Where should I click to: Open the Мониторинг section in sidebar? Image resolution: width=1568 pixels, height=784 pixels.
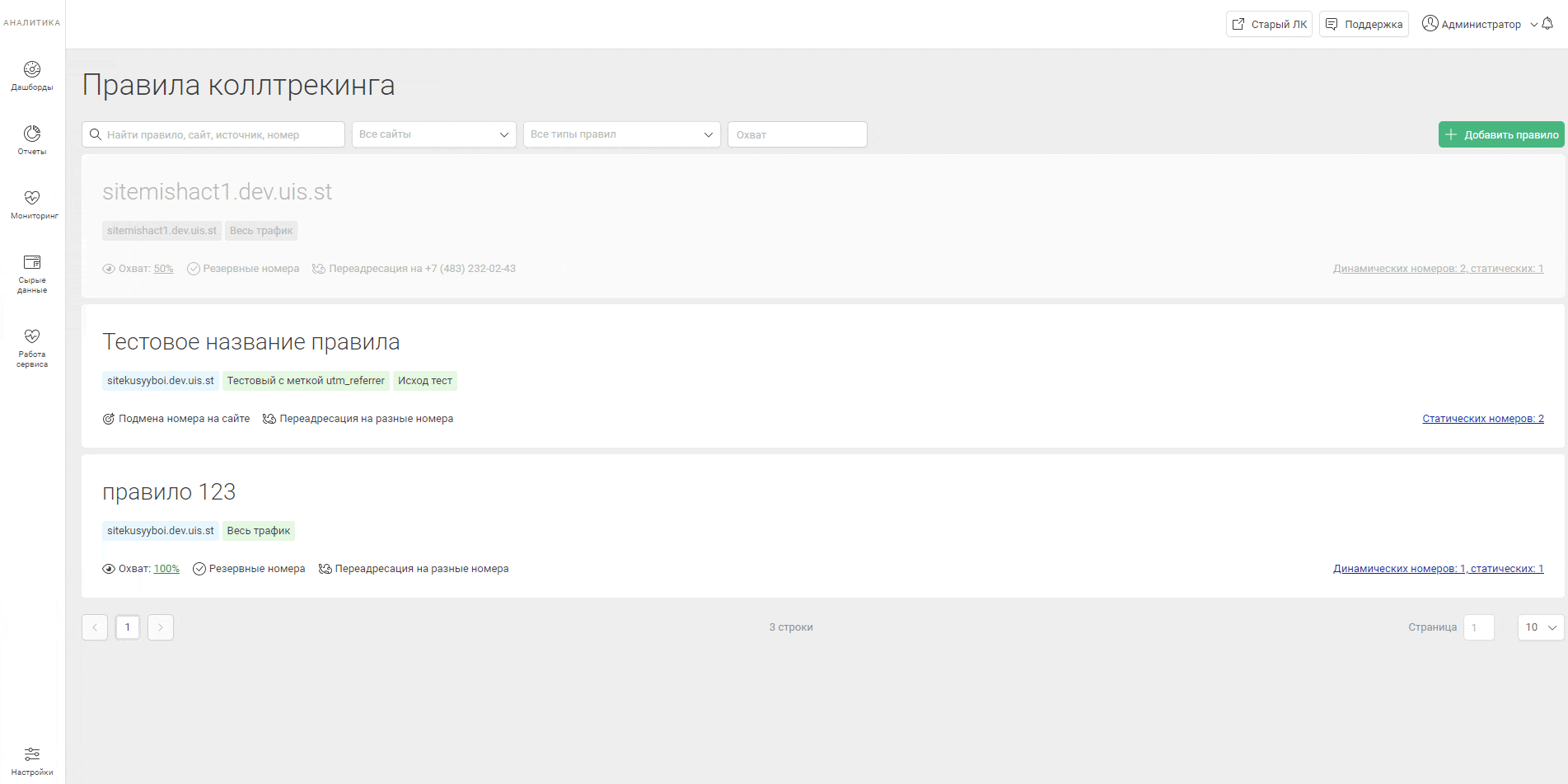point(32,204)
